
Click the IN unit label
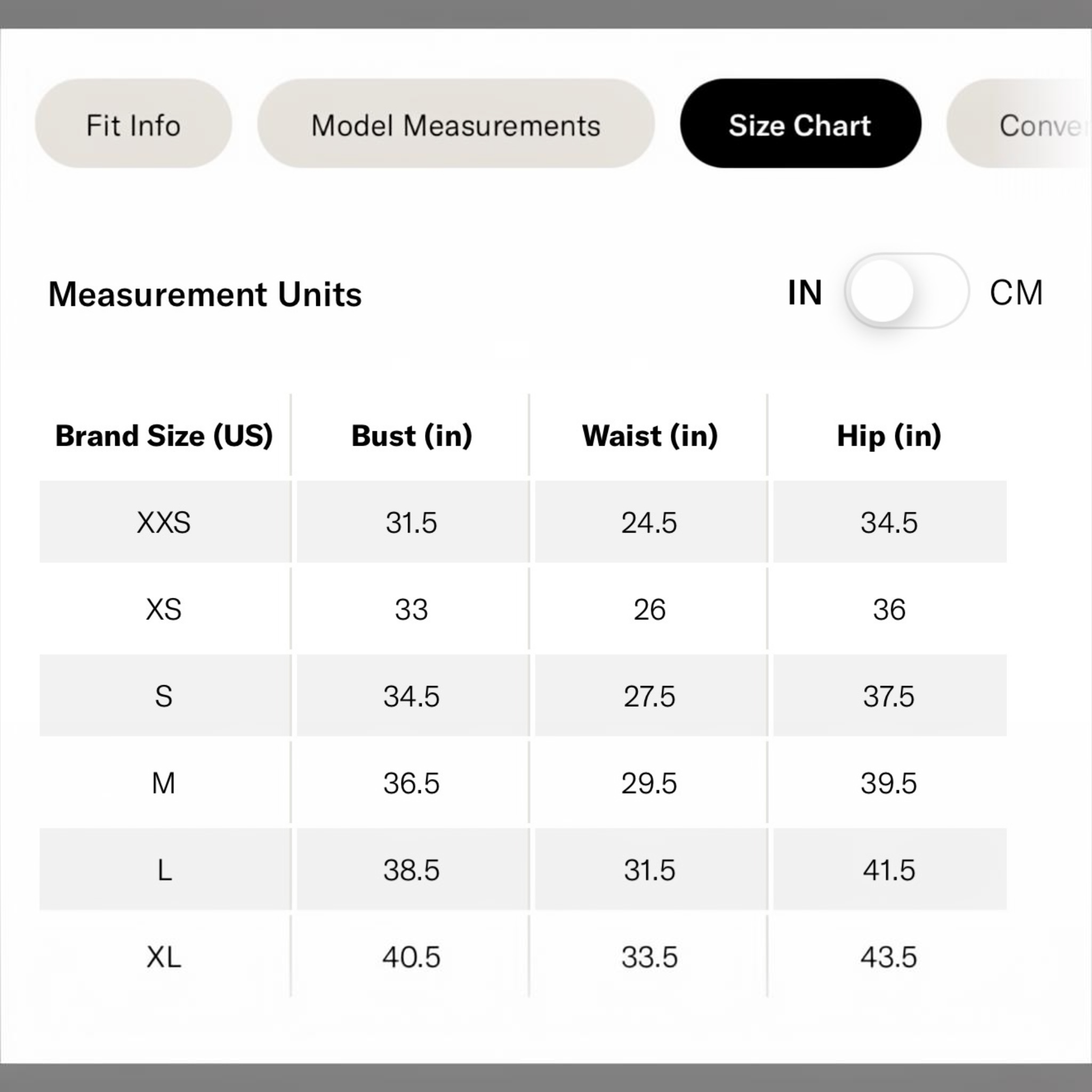tap(805, 293)
